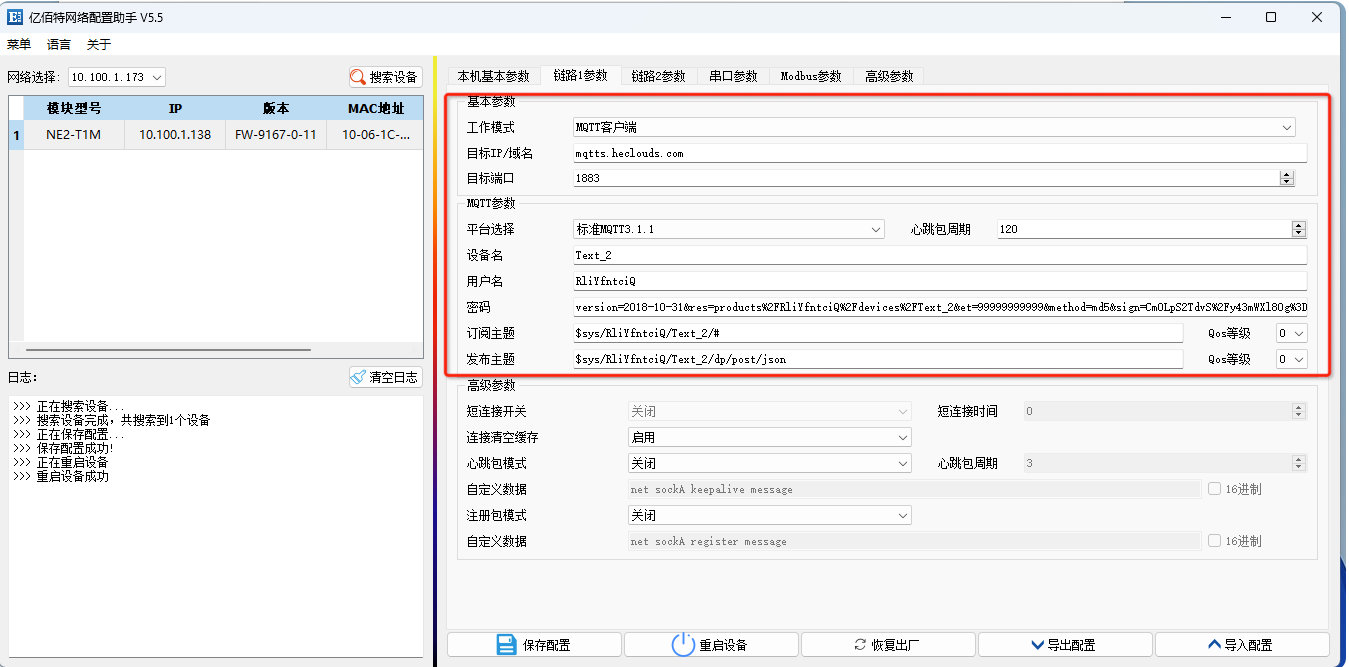This screenshot has width=1349, height=667.
Task: Click the down-chevron icon on 导出配置
Action: 1040,644
